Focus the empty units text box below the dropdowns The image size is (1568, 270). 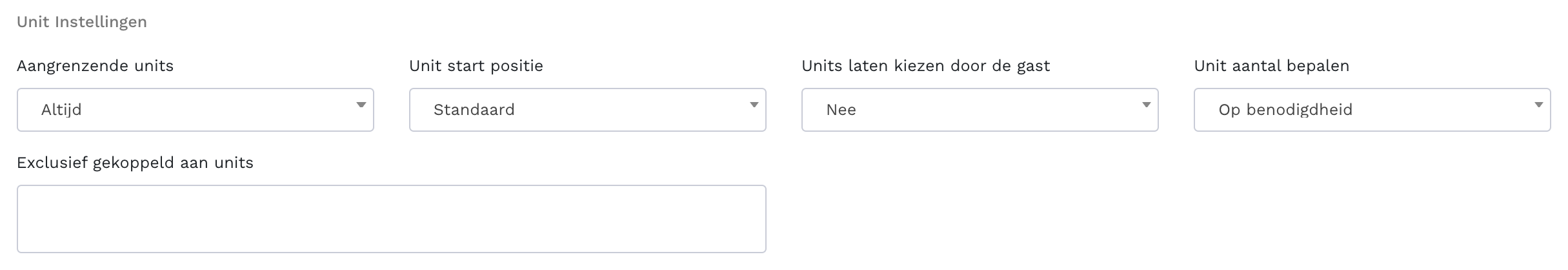pos(391,219)
